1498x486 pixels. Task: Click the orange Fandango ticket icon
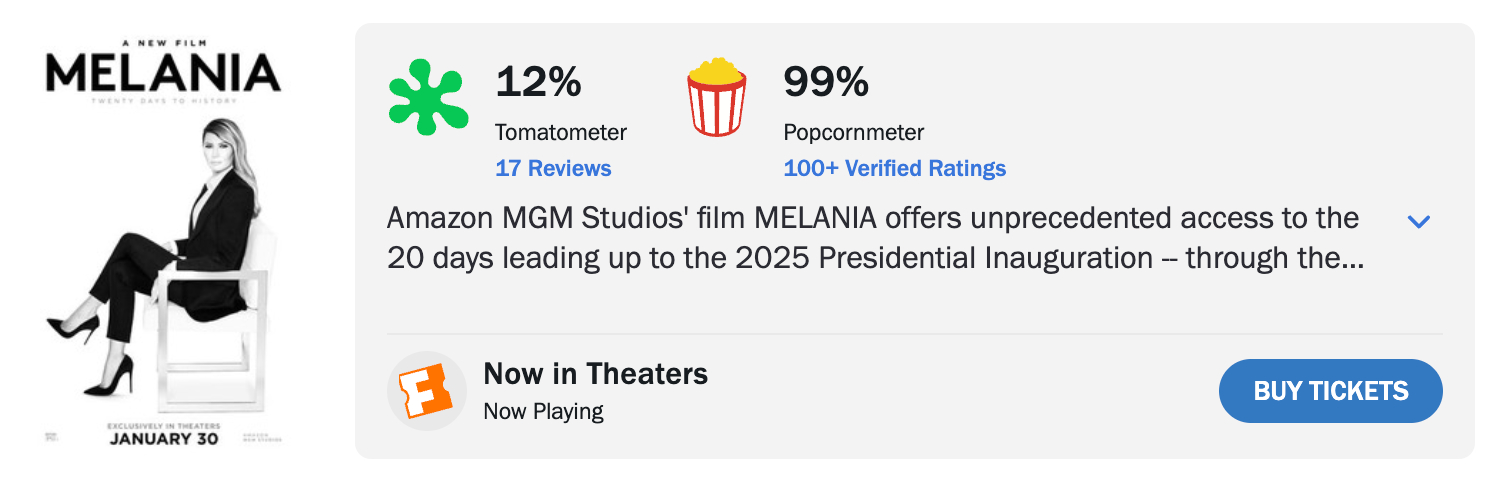pos(427,391)
